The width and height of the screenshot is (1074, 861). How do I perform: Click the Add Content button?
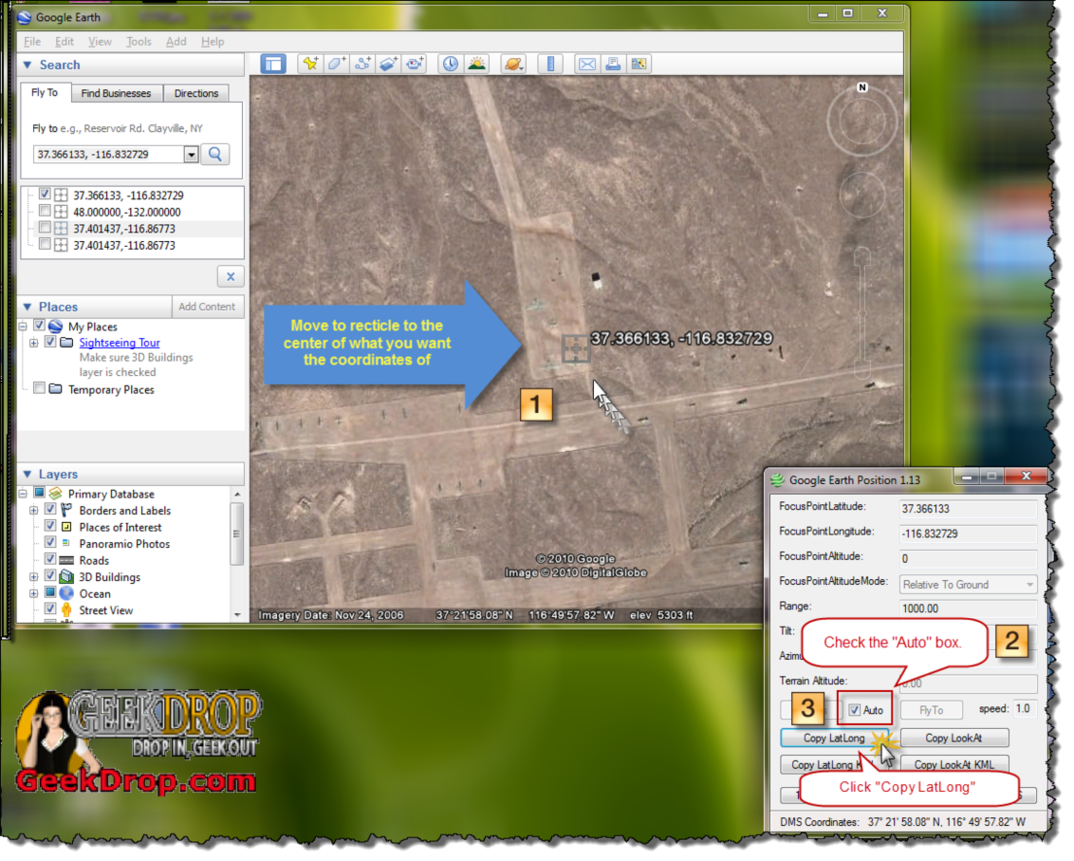207,307
